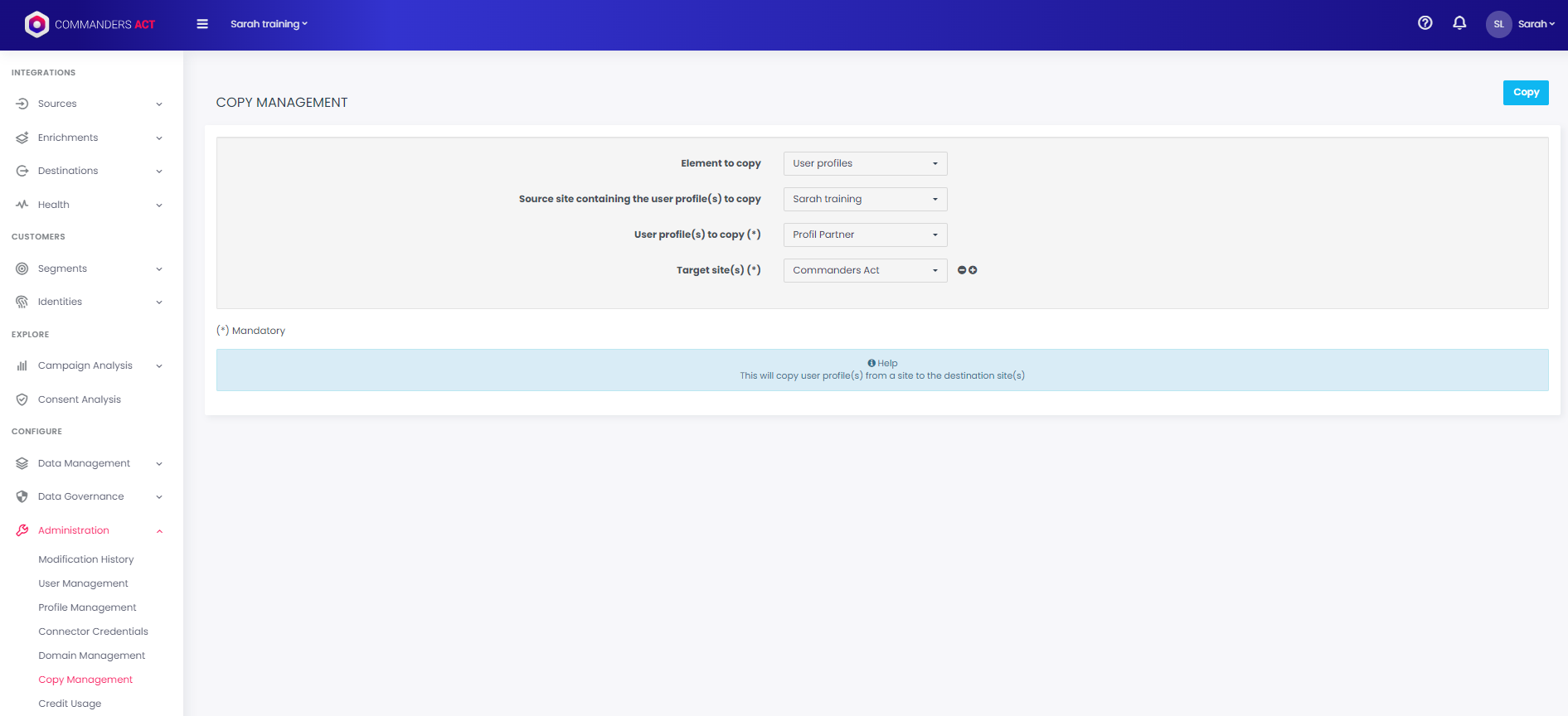The image size is (1568, 716).
Task: Open the User profile(s) to copy dropdown
Action: click(x=865, y=235)
